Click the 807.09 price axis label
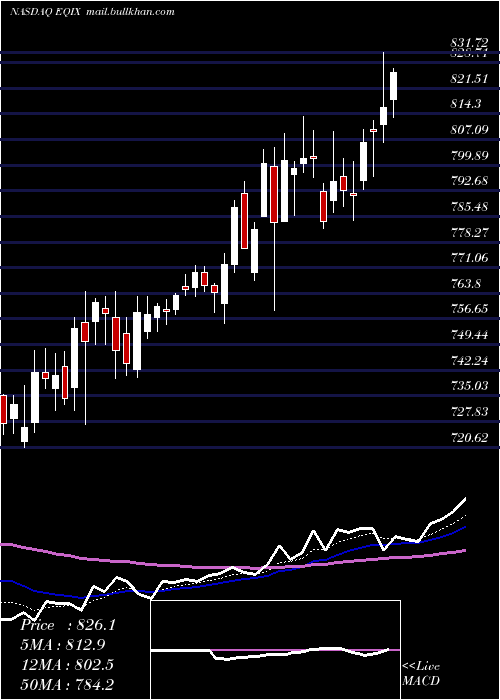 pyautogui.click(x=469, y=130)
